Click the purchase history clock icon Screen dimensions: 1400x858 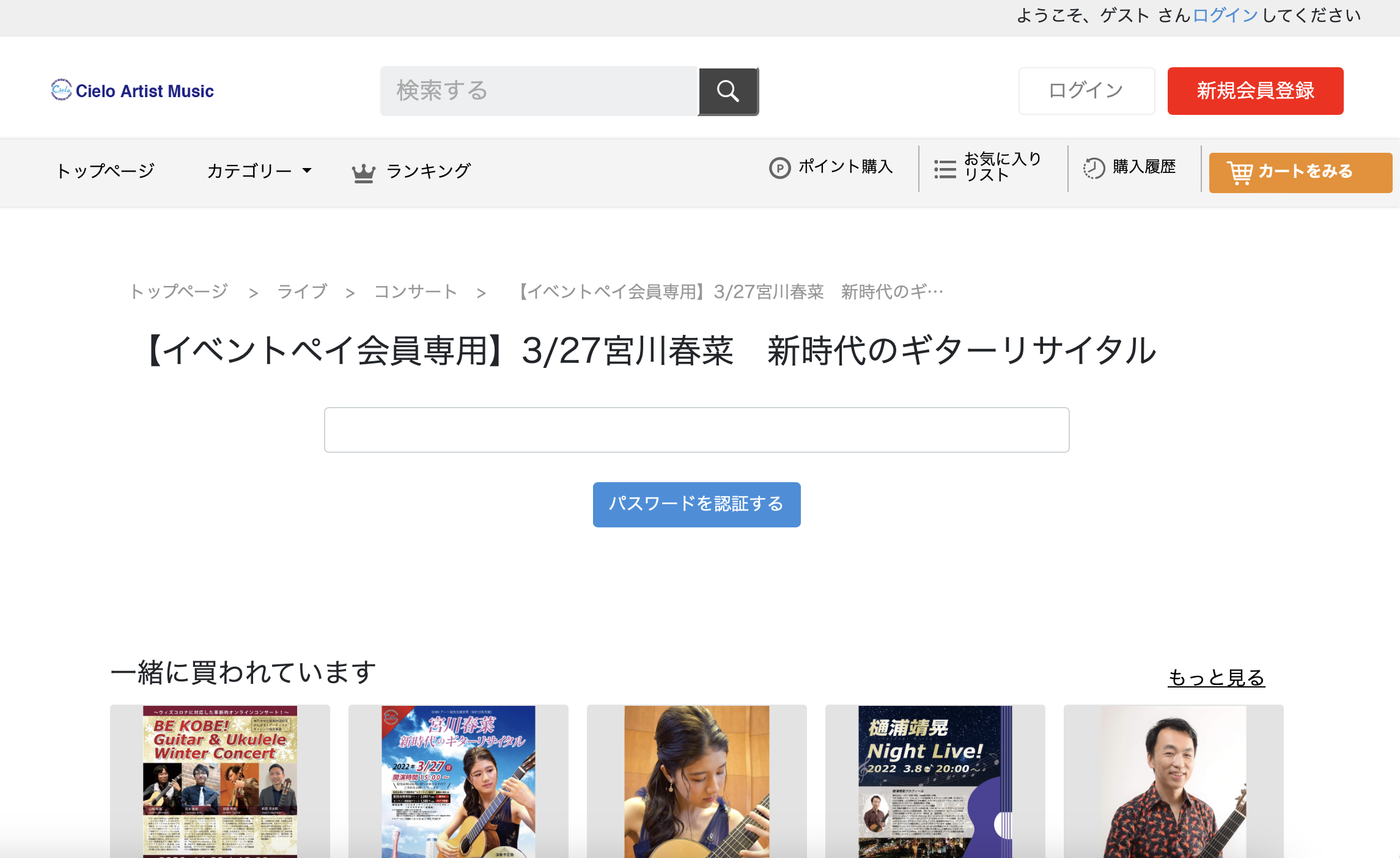coord(1094,168)
